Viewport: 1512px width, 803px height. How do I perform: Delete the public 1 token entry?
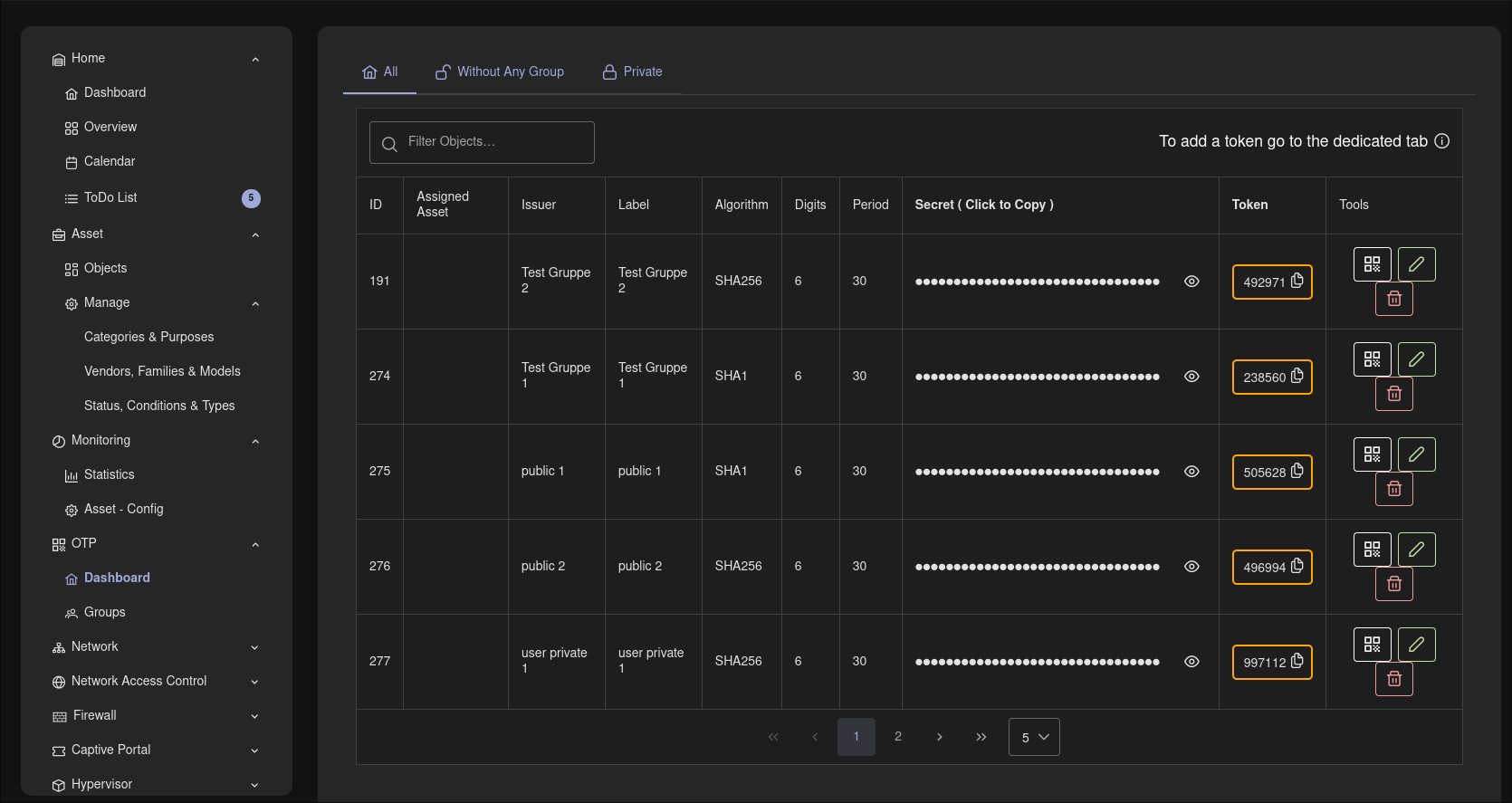click(x=1394, y=489)
